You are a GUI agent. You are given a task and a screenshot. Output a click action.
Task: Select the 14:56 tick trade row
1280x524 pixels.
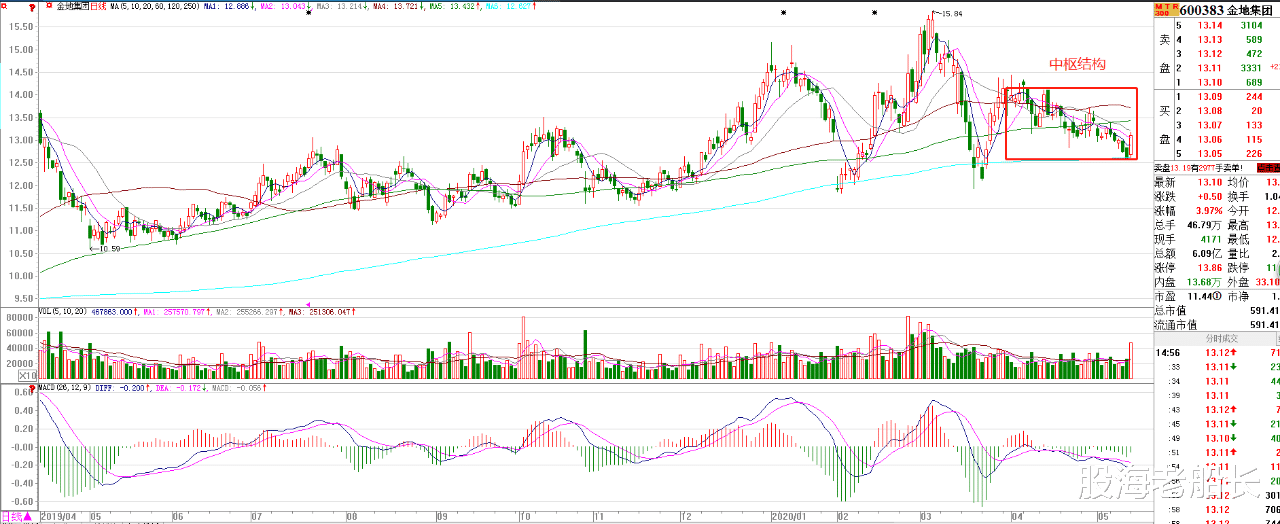1217,353
